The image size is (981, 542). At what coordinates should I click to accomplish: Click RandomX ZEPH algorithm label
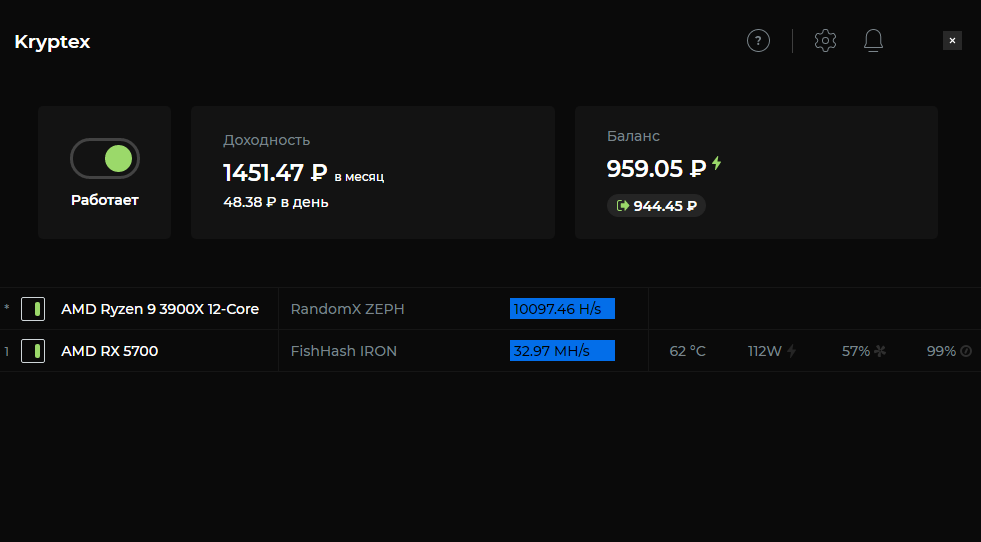[347, 309]
